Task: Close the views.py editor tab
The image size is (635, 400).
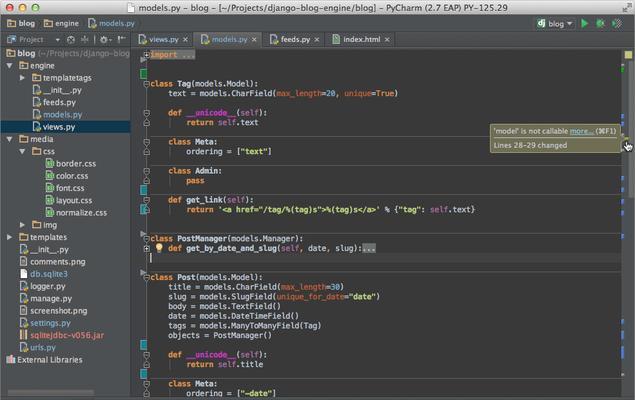Action: click(x=185, y=39)
